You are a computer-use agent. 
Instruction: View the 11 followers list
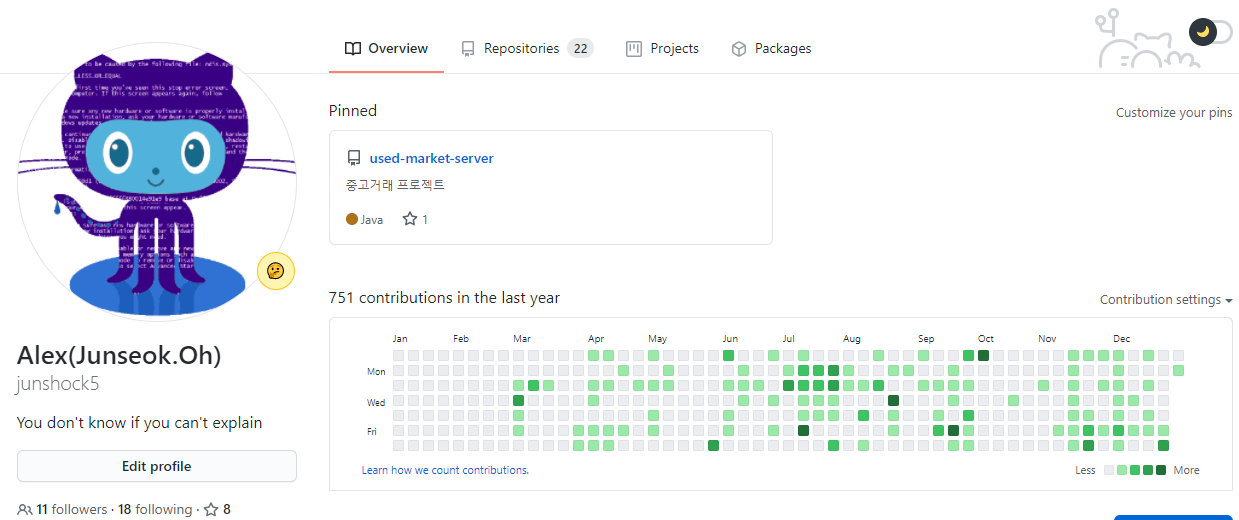[x=71, y=509]
